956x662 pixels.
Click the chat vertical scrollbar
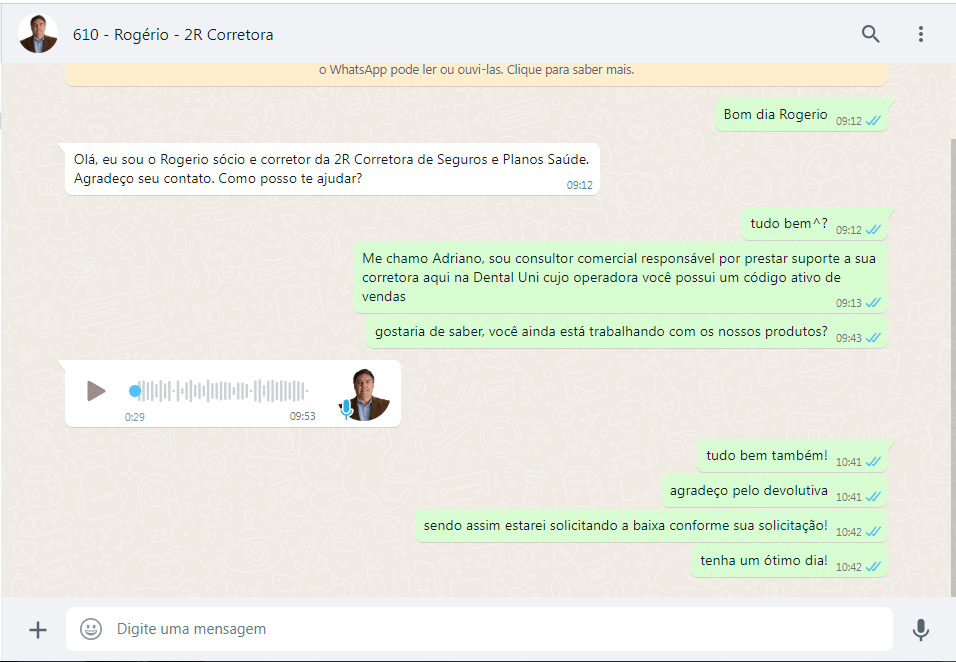point(952,367)
